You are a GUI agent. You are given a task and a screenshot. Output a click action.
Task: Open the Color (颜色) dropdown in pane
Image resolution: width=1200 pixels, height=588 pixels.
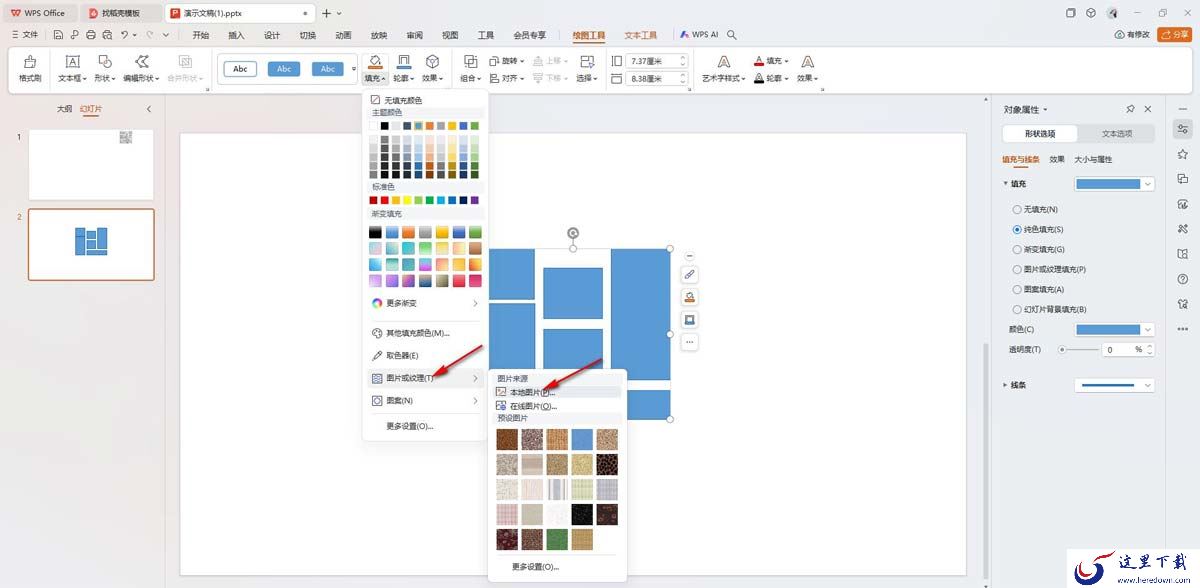tap(1114, 329)
